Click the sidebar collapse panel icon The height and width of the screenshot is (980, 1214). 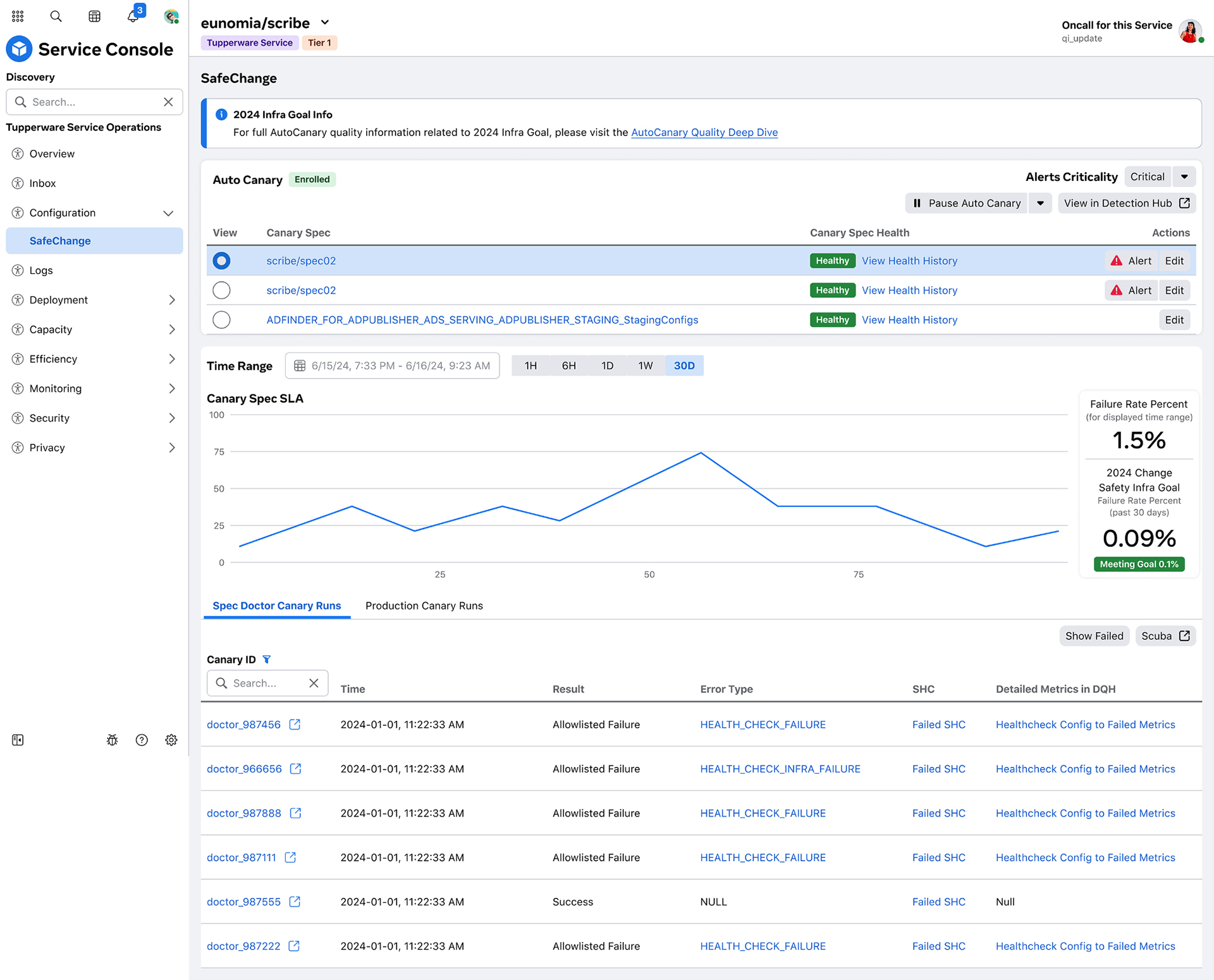[x=18, y=740]
